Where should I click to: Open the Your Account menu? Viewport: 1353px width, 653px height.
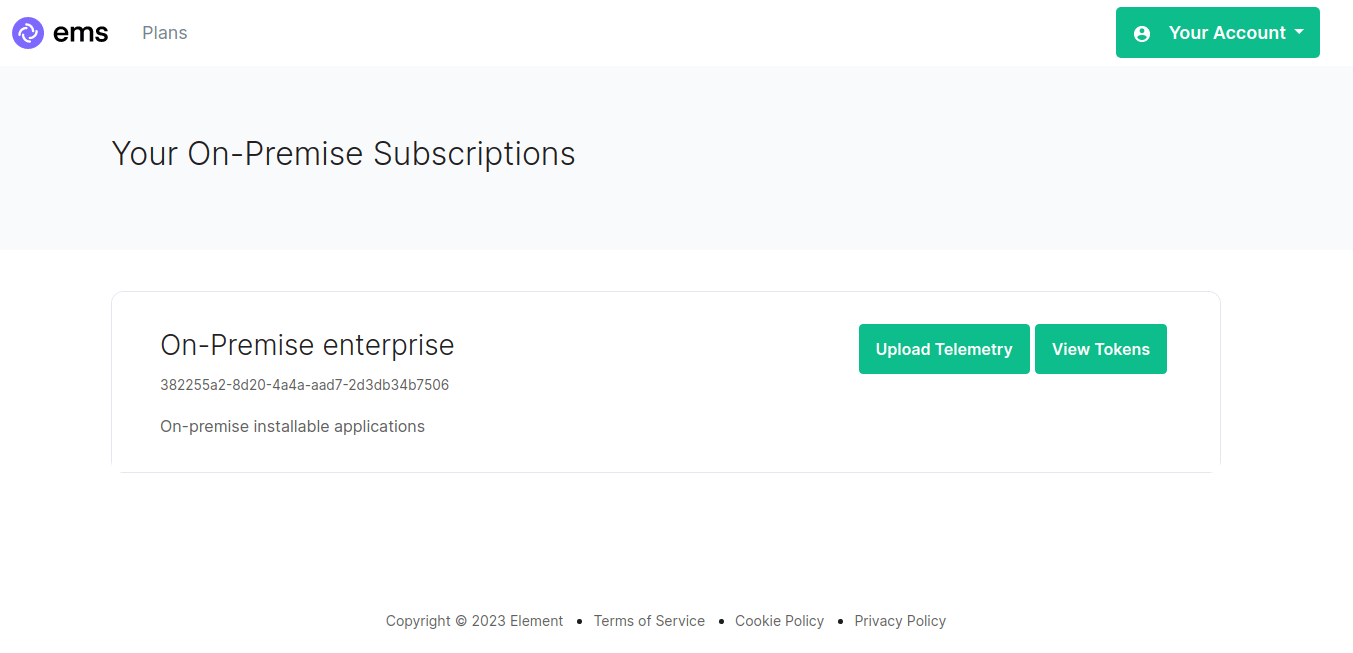(x=1218, y=33)
